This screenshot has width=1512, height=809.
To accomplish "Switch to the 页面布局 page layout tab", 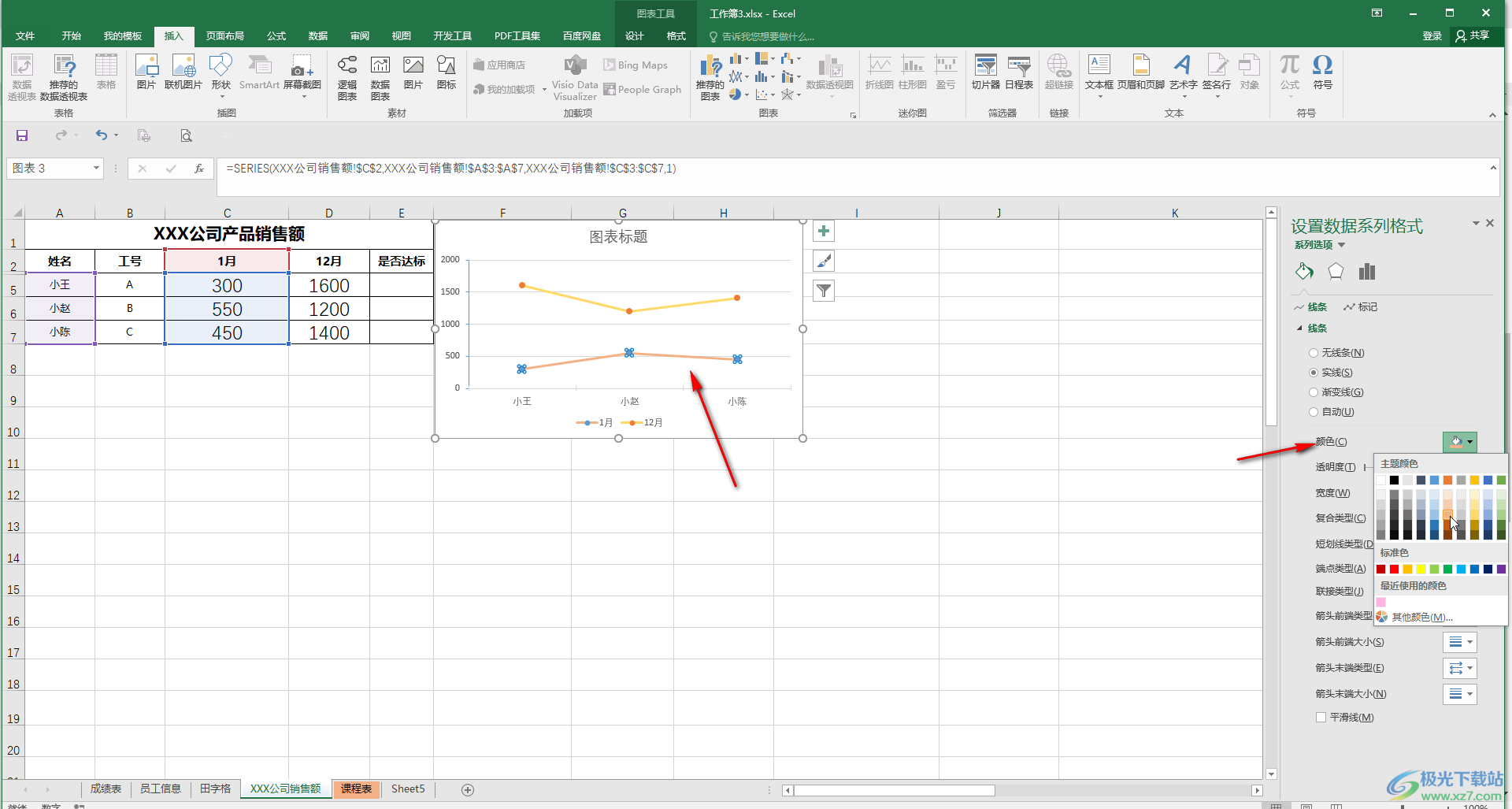I will 225,36.
